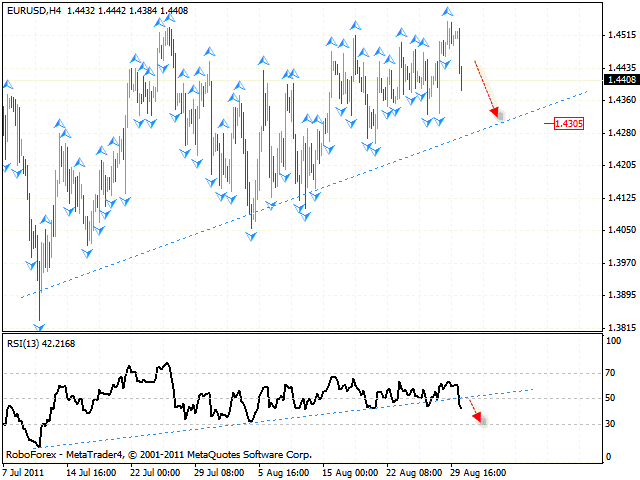Click the current price tag 1.4408

tap(621, 80)
